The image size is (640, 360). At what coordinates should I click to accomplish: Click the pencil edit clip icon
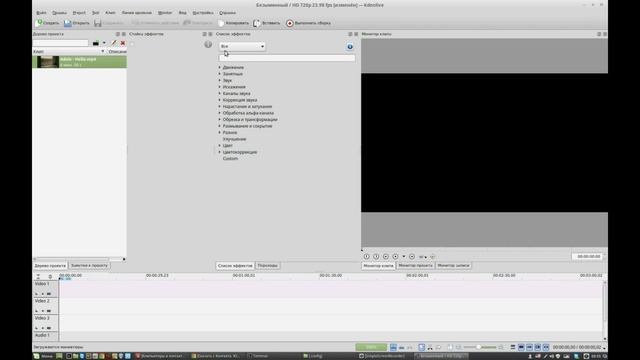pos(113,43)
